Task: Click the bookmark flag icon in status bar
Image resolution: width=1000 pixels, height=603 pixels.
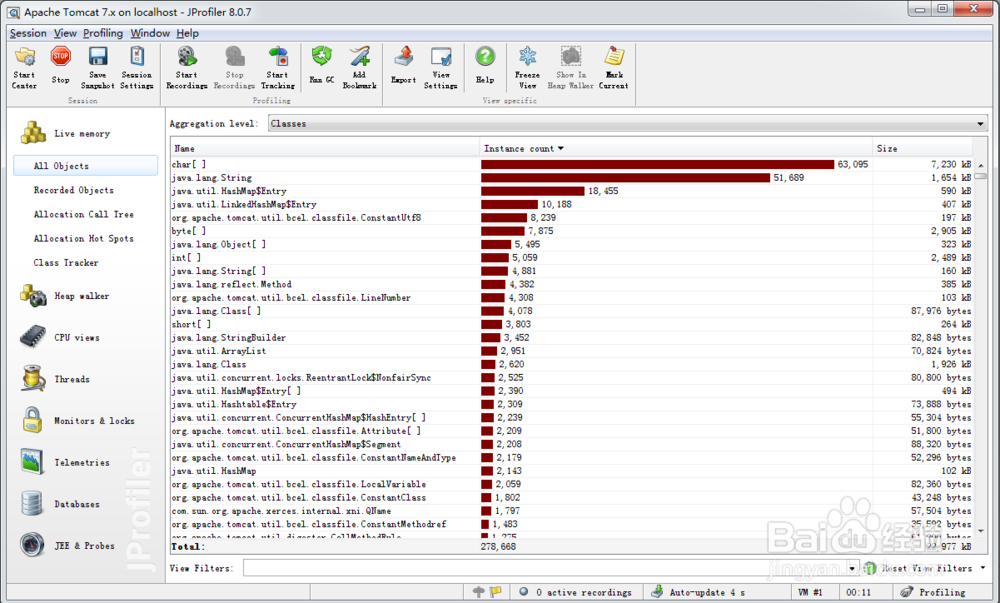Action: (496, 592)
